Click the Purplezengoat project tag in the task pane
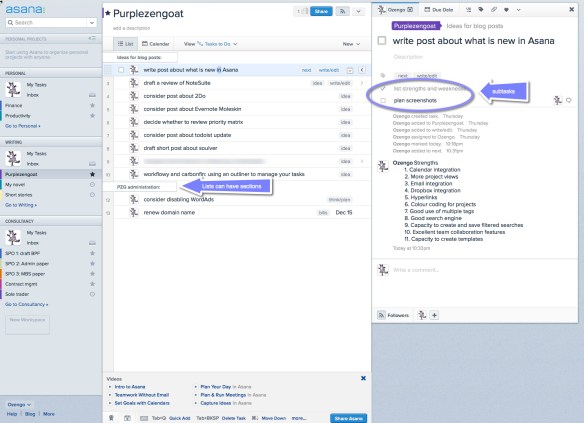Viewport: 584px width, 423px height. pos(415,26)
